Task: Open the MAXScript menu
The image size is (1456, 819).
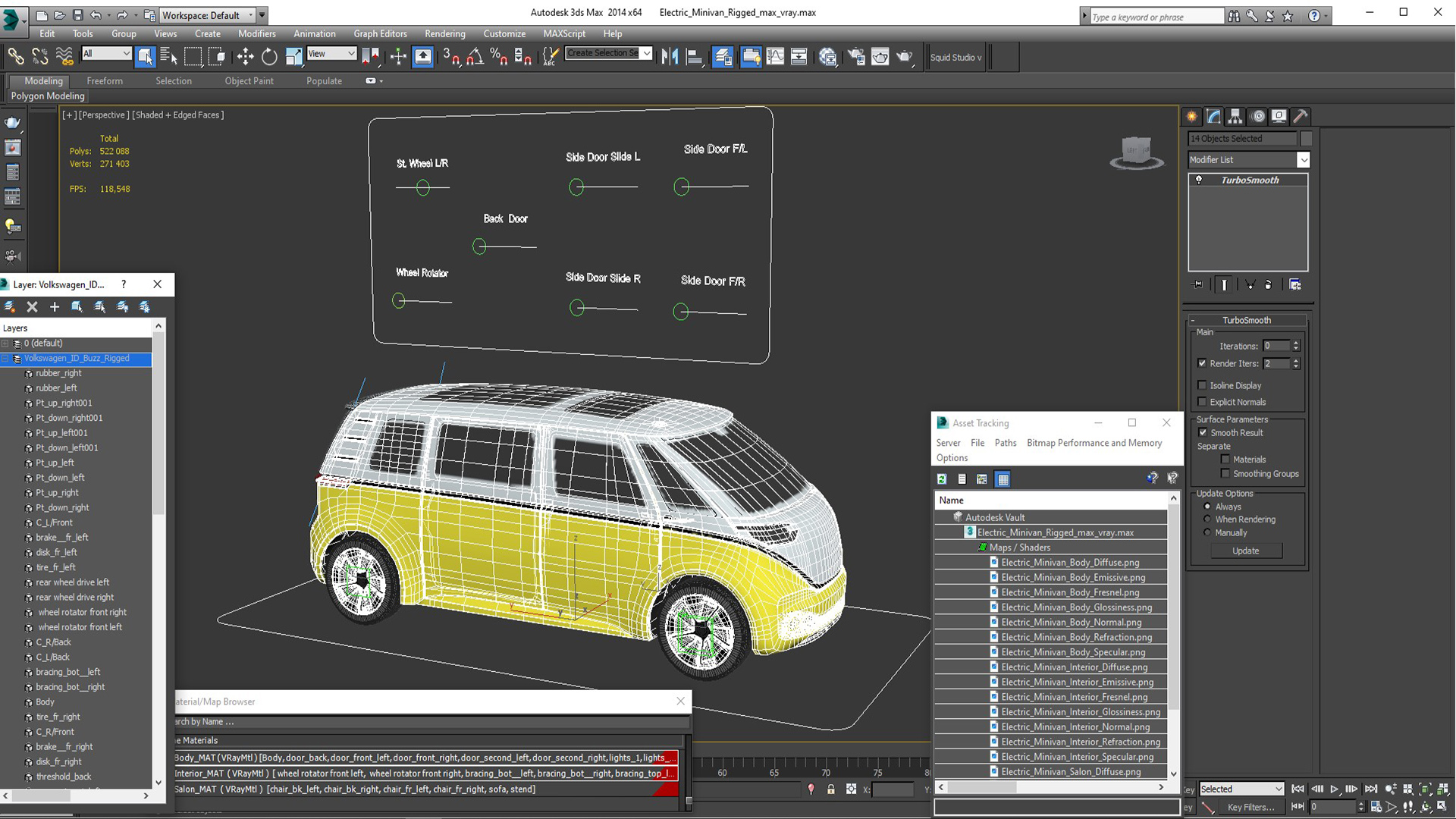Action: point(563,33)
